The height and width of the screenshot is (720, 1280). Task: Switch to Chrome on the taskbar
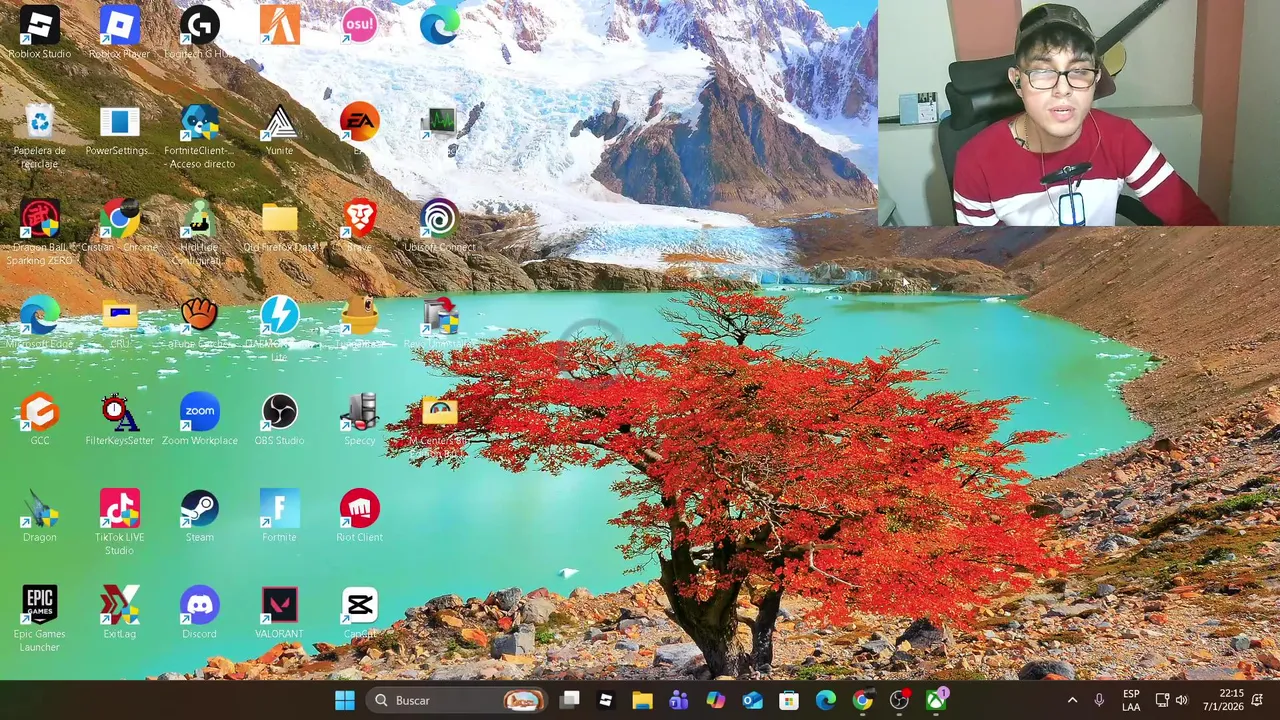click(x=863, y=700)
